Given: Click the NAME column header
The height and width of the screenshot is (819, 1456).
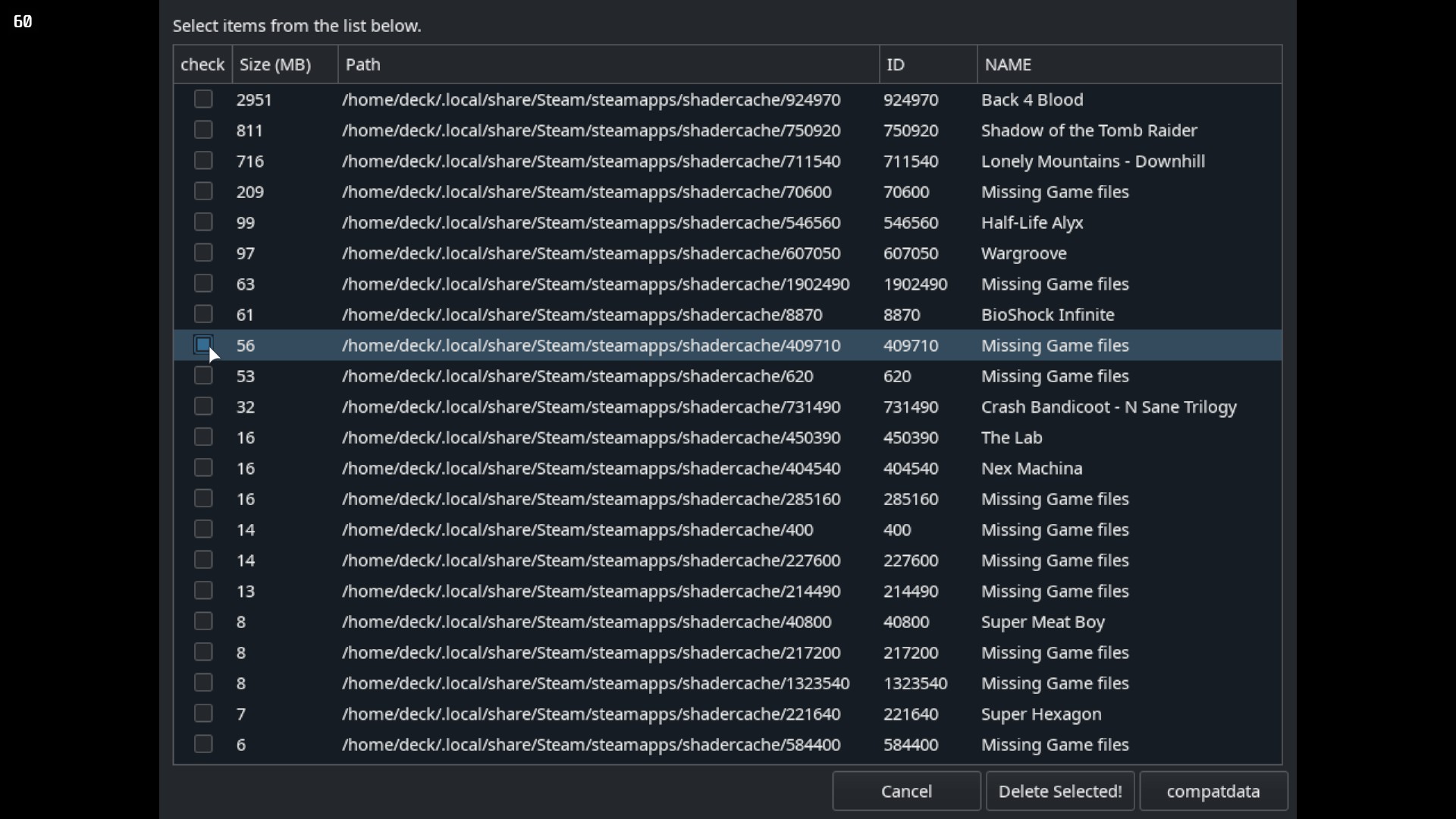Looking at the screenshot, I should tap(1007, 64).
